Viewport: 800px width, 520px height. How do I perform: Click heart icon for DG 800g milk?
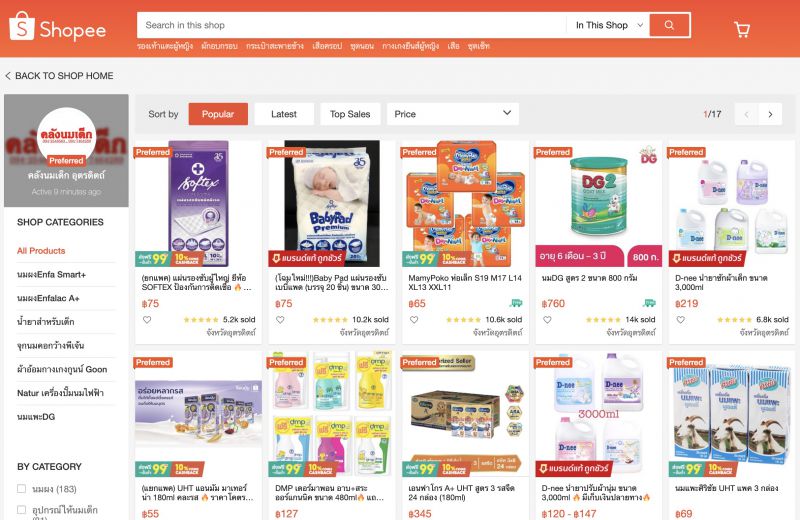[547, 320]
